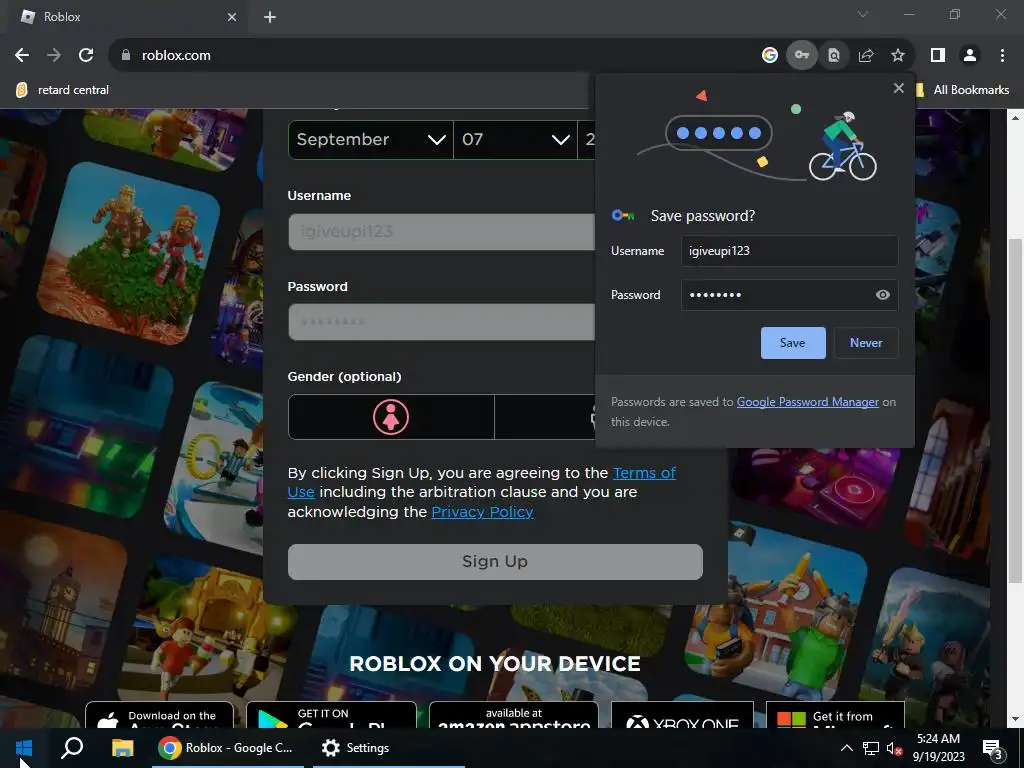Open the Privacy Policy link
1024x768 pixels.
click(482, 512)
